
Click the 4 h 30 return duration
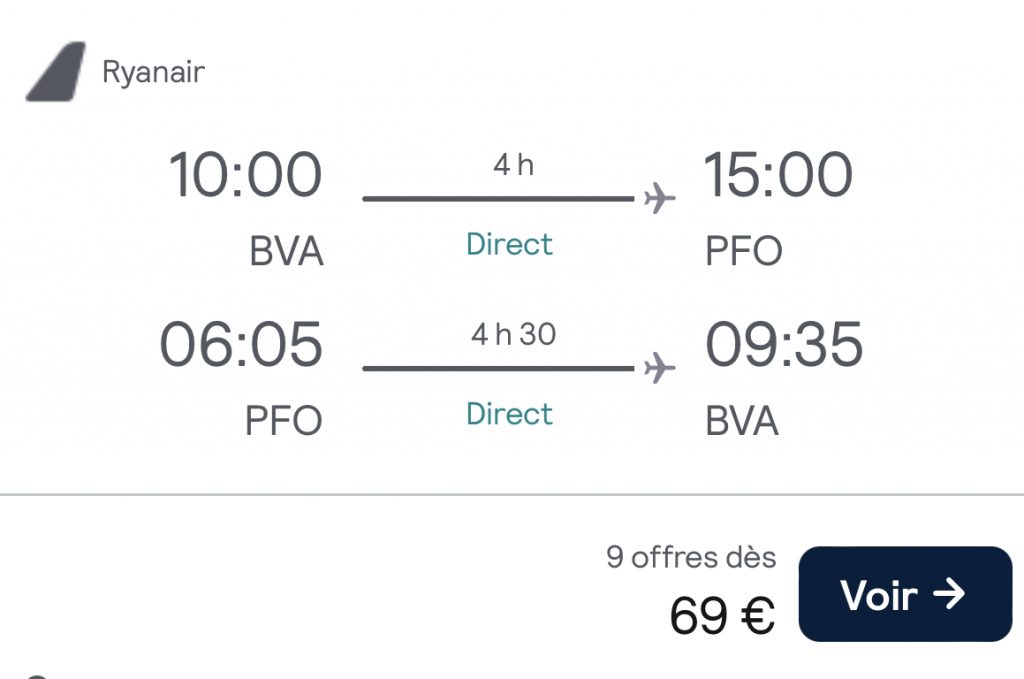(x=513, y=335)
